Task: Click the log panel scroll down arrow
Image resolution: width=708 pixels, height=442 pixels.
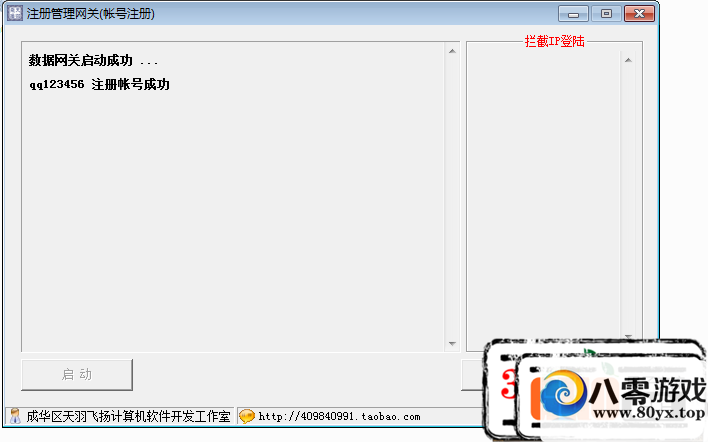Action: click(x=452, y=344)
